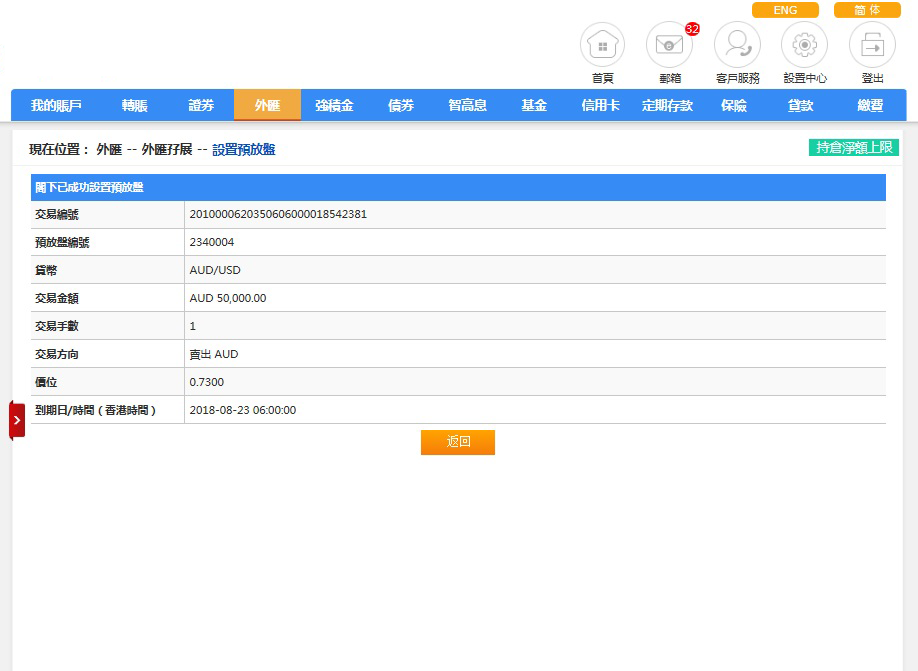918x671 pixels.
Task: Open the 我的賬戶 menu tab
Action: pos(56,105)
